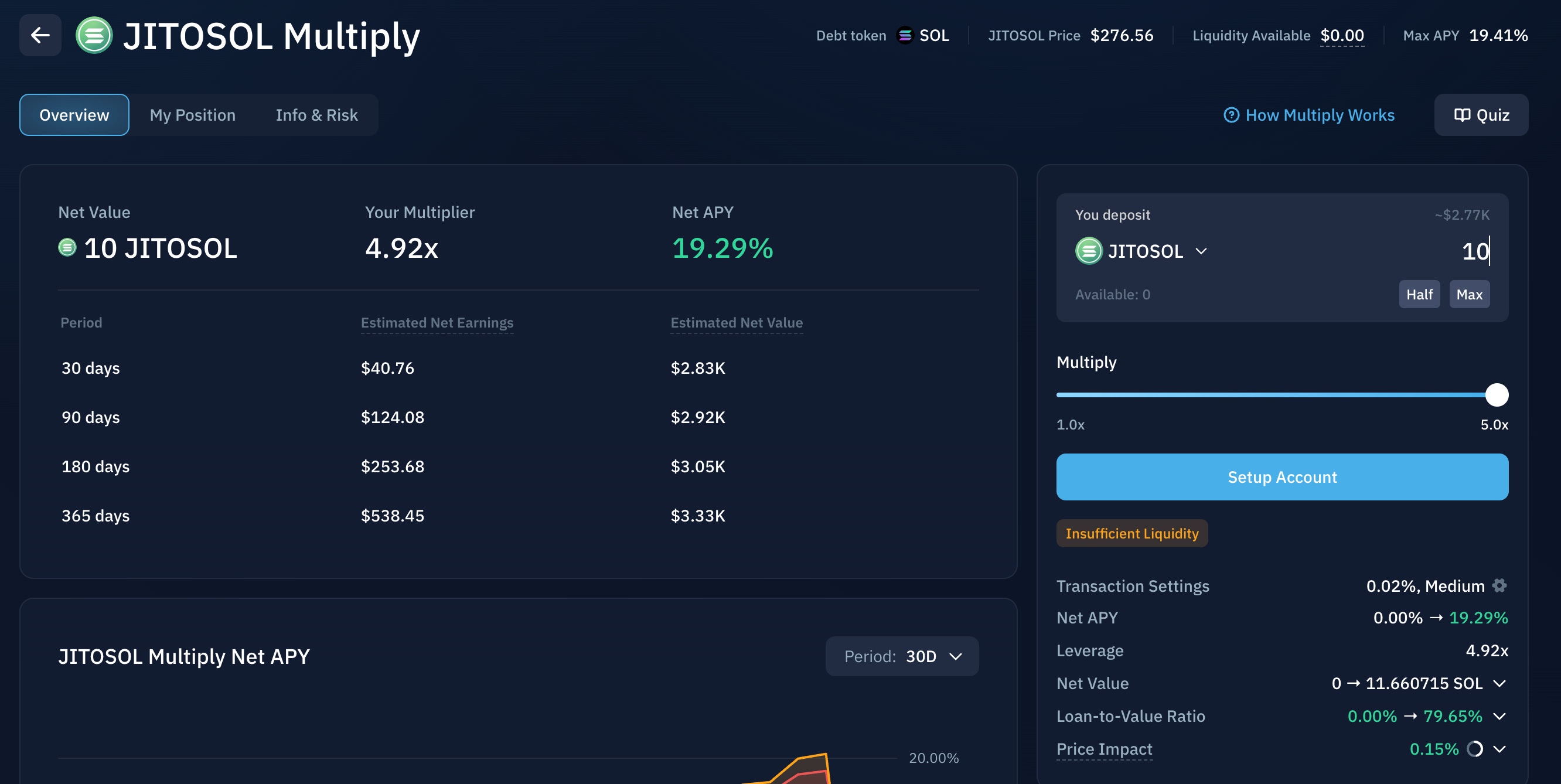The image size is (1561, 784).
Task: Click the Insufficient Liquidity badge
Action: [1132, 533]
